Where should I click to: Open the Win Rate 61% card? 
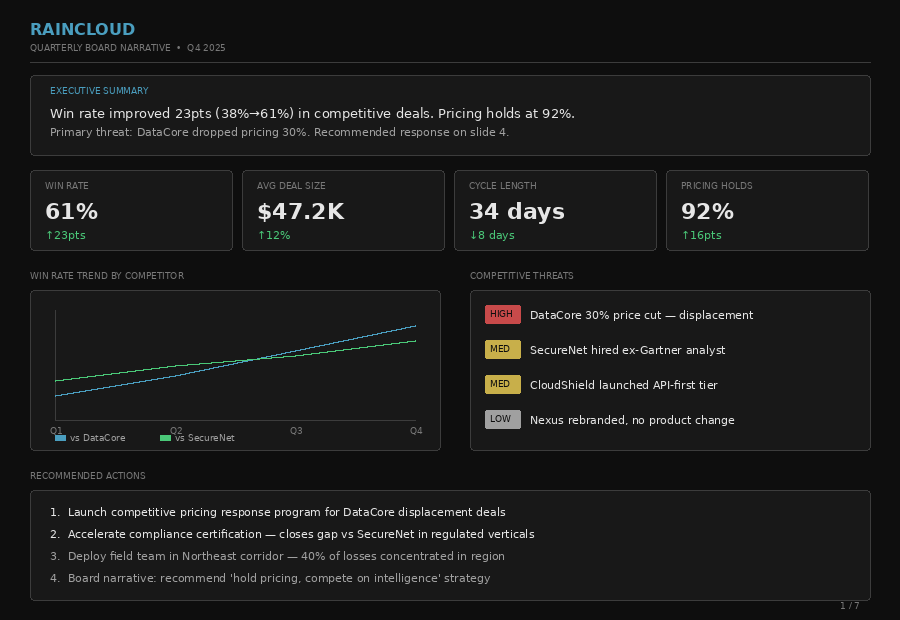pyautogui.click(x=131, y=210)
